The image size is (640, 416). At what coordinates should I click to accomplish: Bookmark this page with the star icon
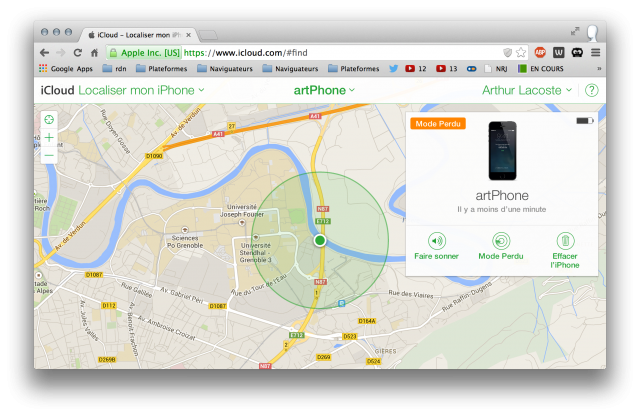pyautogui.click(x=521, y=53)
